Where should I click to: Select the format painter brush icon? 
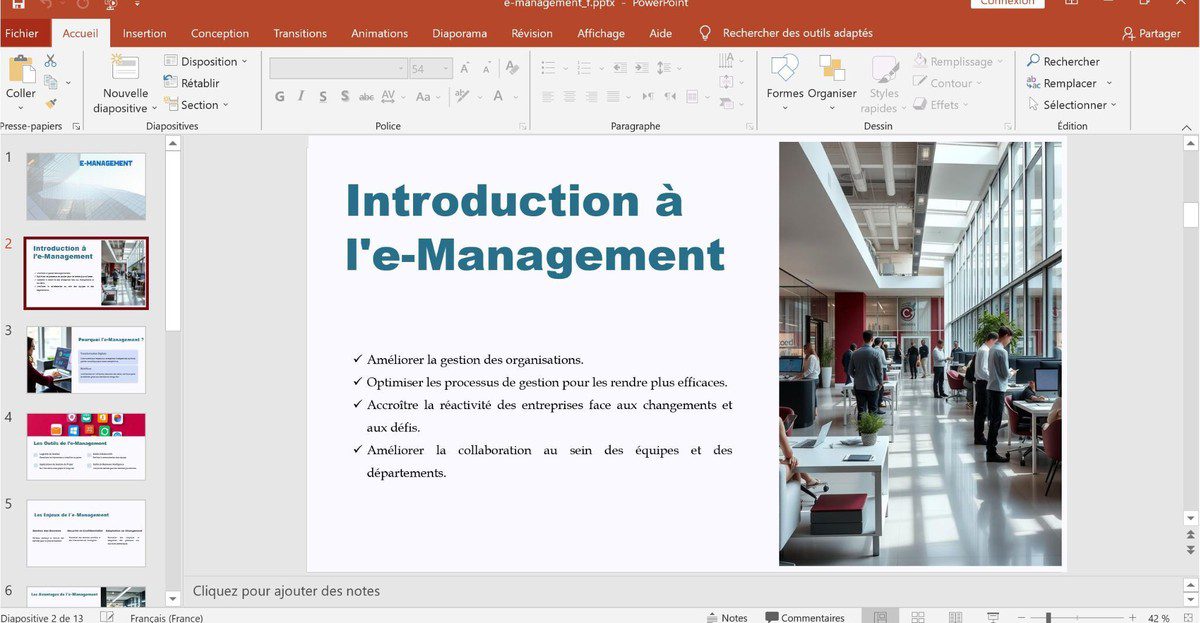click(51, 104)
